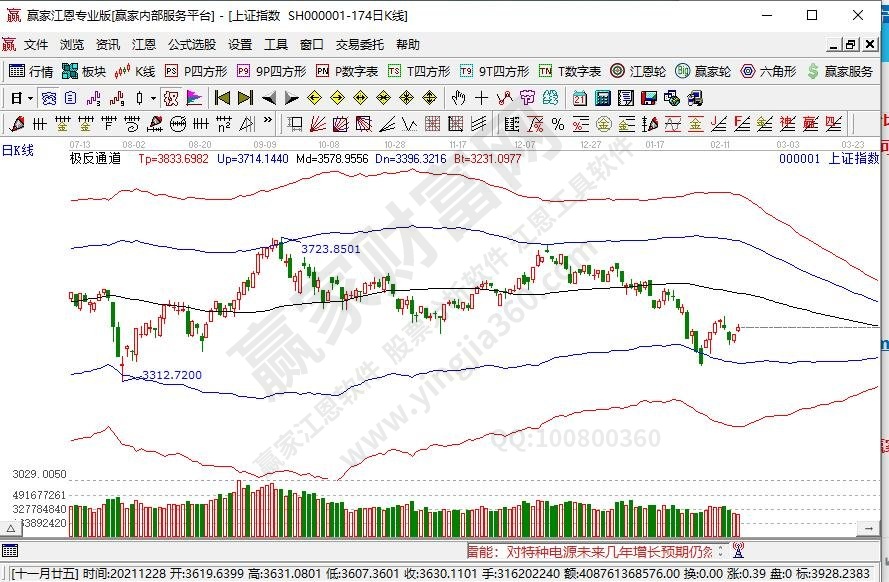The width and height of the screenshot is (889, 582).
Task: Click the purple 节 icon
Action: (527, 99)
